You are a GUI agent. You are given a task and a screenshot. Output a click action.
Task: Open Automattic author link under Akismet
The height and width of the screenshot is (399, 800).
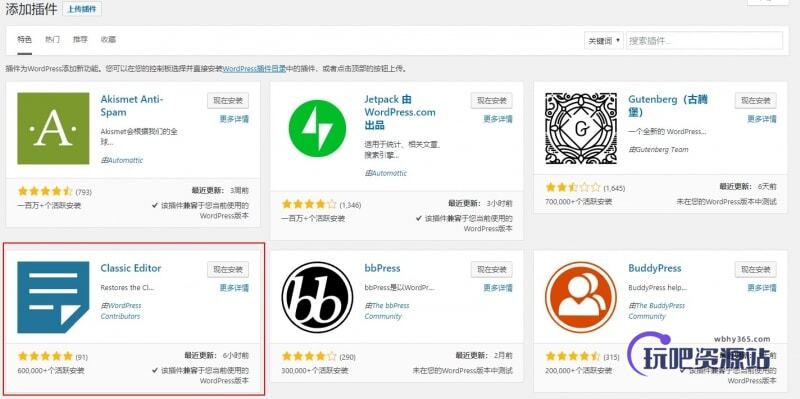126,161
